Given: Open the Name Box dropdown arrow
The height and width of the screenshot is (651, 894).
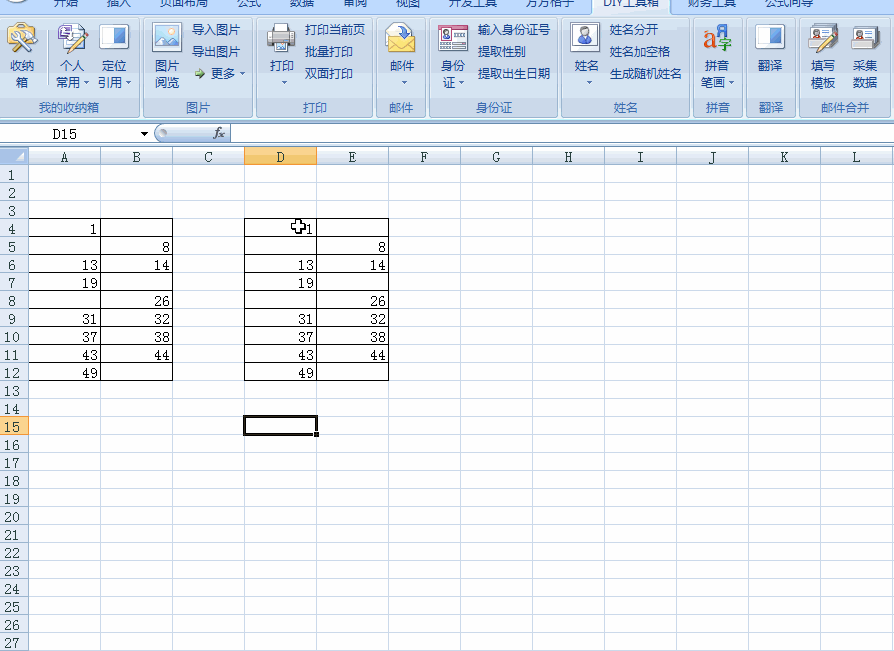Looking at the screenshot, I should click(144, 134).
